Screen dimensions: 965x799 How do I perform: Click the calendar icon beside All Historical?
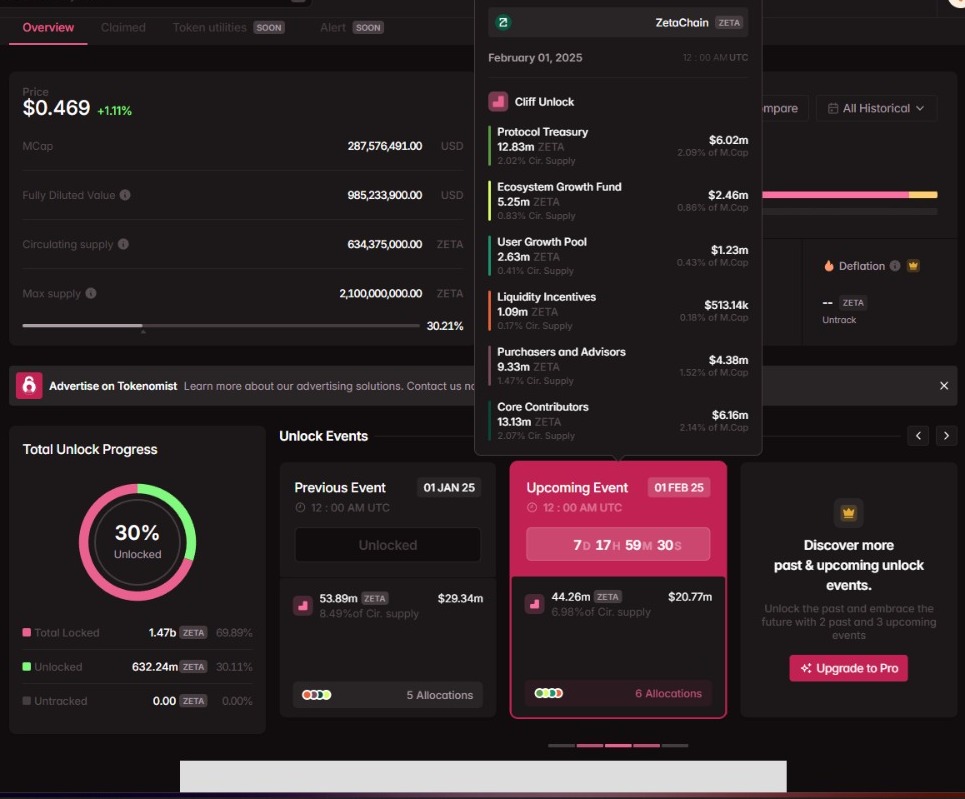pyautogui.click(x=833, y=108)
